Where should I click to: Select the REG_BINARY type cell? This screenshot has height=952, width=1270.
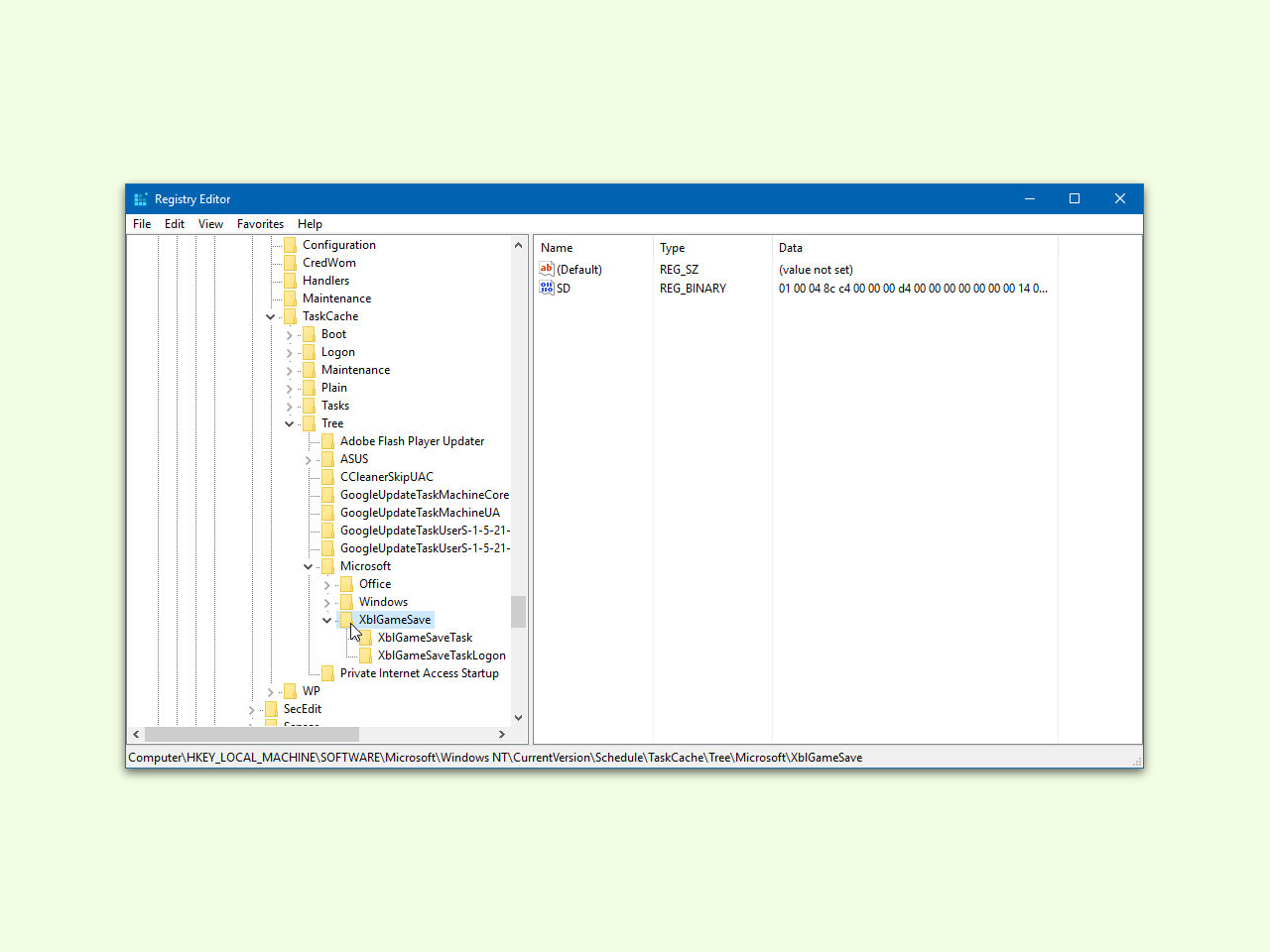(x=693, y=289)
